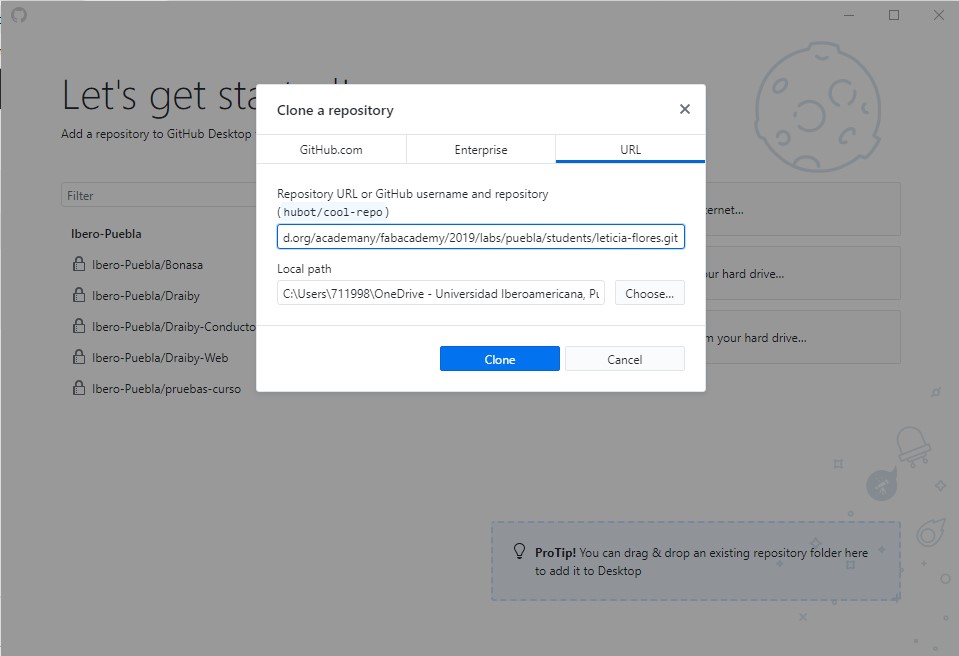Click the blue Clone button
This screenshot has width=959, height=656.
(500, 359)
